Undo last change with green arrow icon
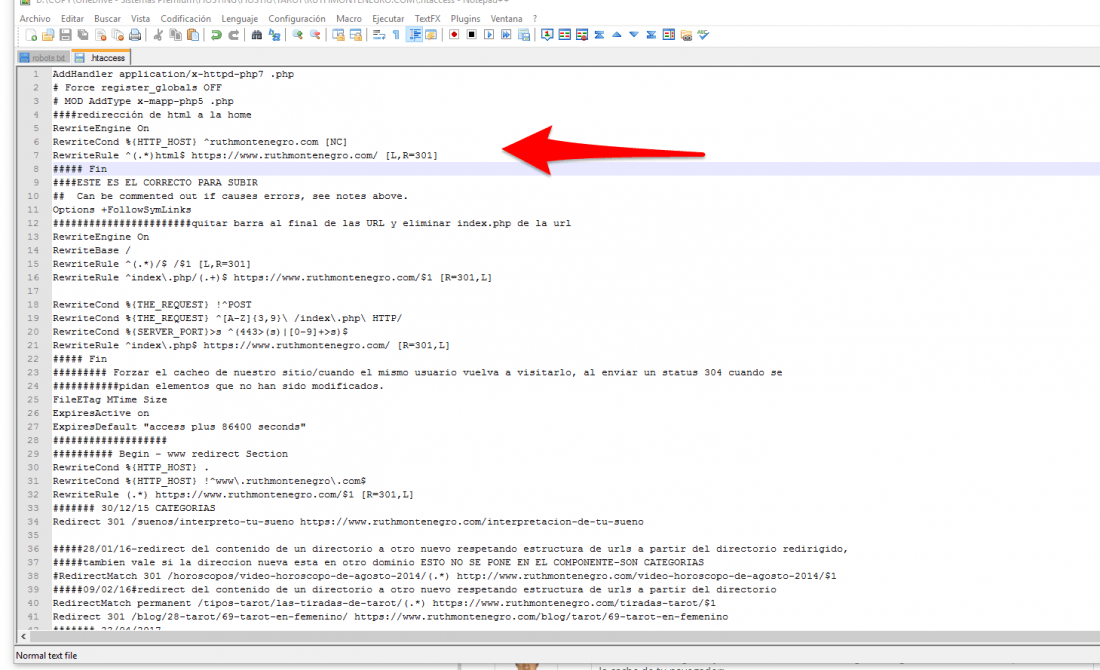The image size is (1100, 670). pos(216,34)
